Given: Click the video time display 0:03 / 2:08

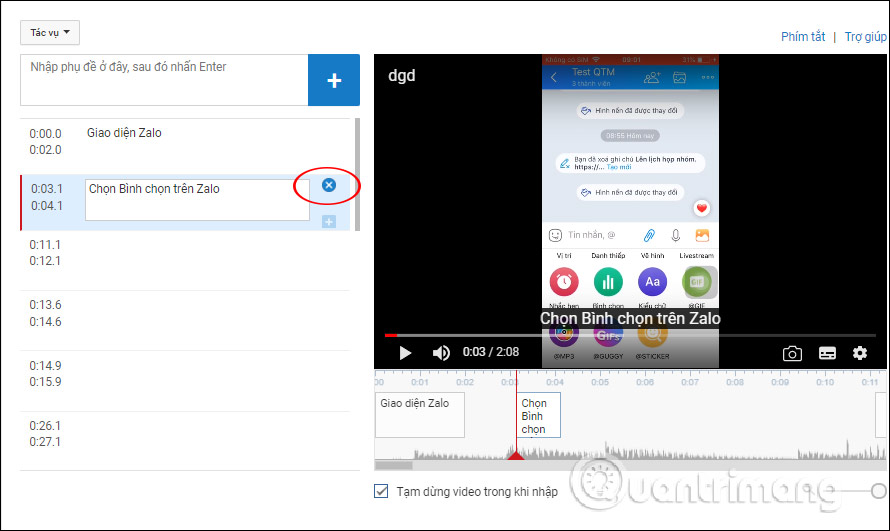Looking at the screenshot, I should (x=490, y=352).
